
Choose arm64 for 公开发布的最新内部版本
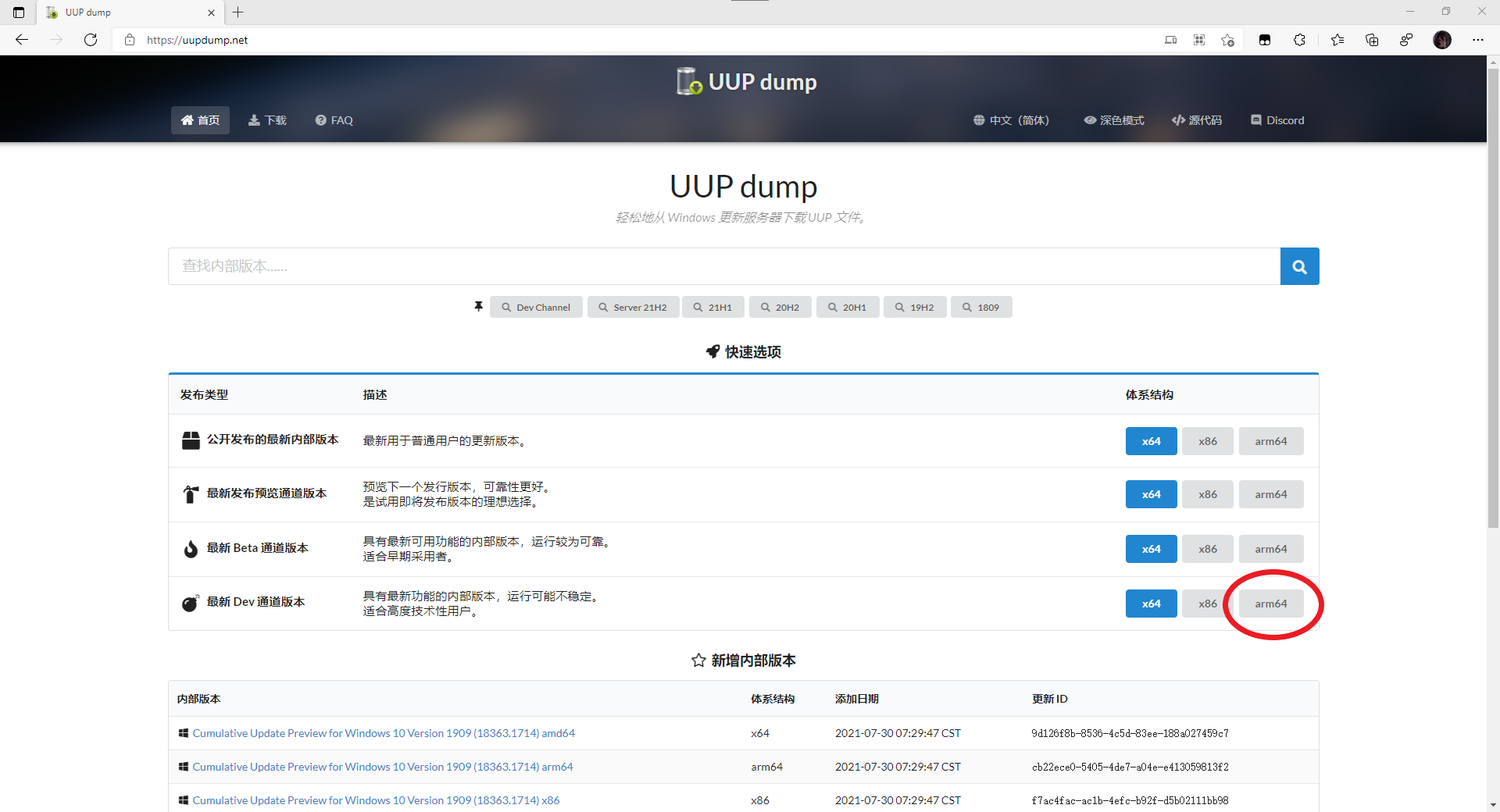[1271, 441]
